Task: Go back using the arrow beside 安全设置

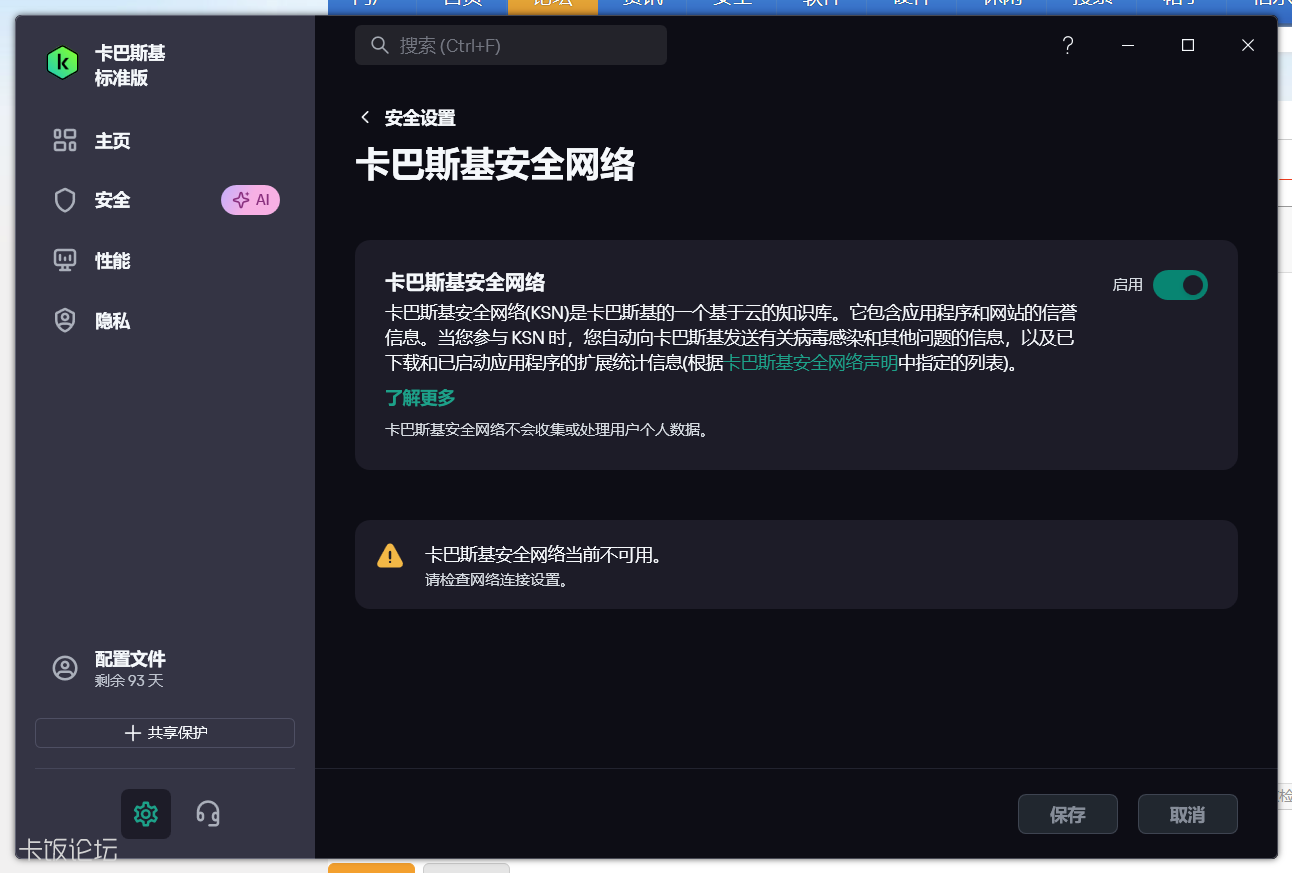Action: [x=365, y=118]
